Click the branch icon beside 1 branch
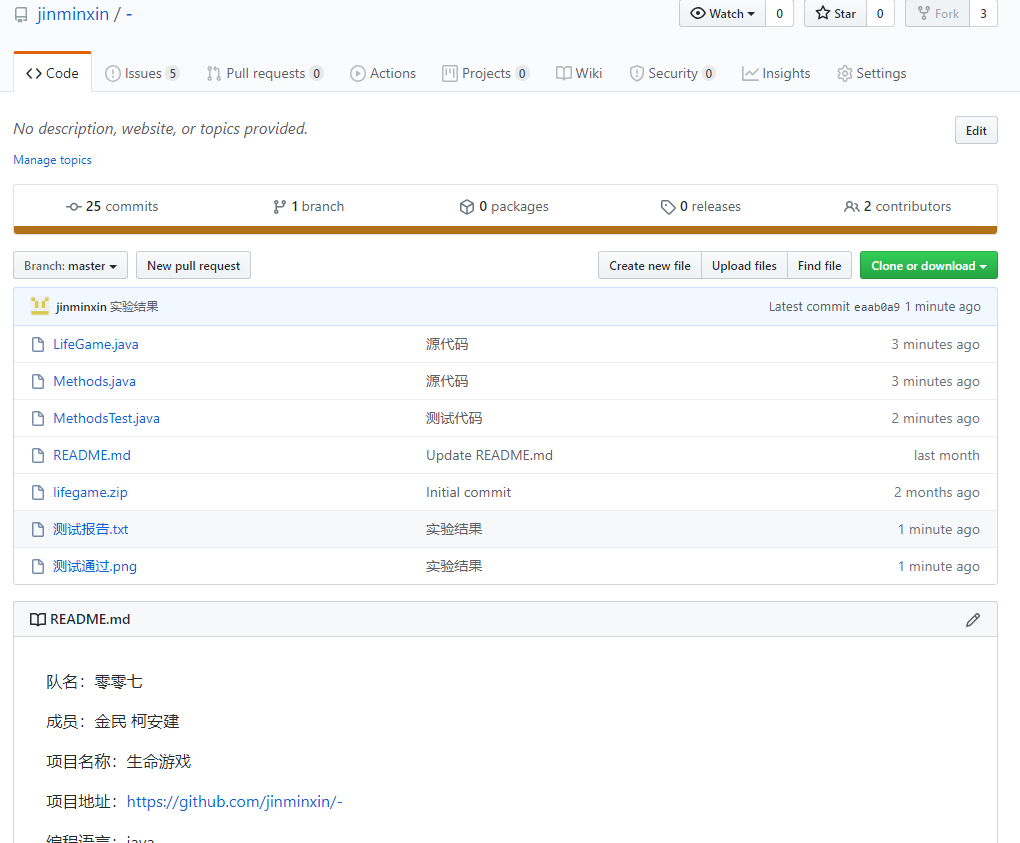 [x=279, y=207]
